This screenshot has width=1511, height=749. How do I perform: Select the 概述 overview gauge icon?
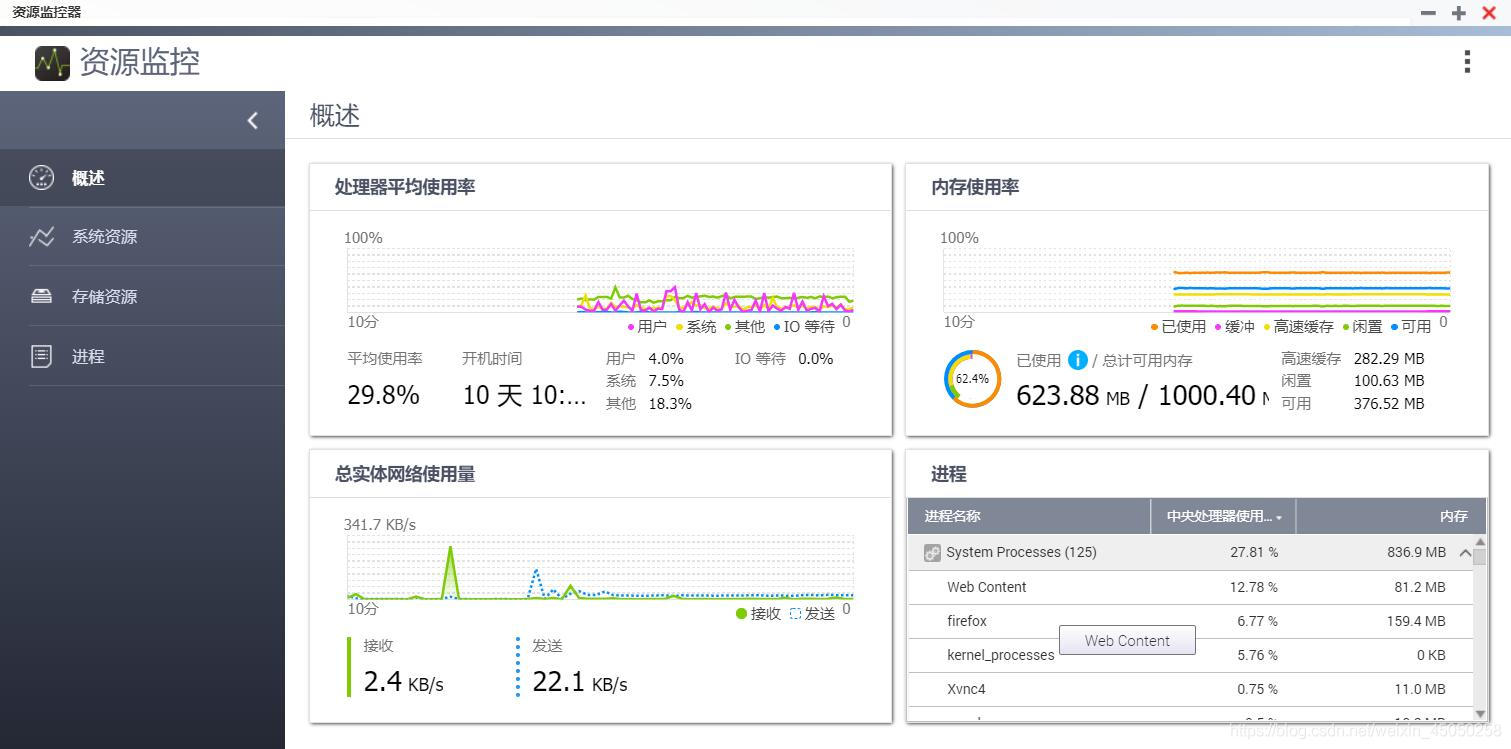41,178
